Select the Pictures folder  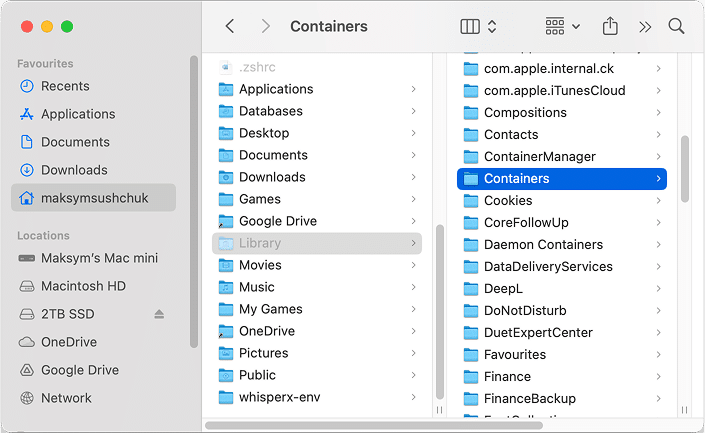(317, 353)
